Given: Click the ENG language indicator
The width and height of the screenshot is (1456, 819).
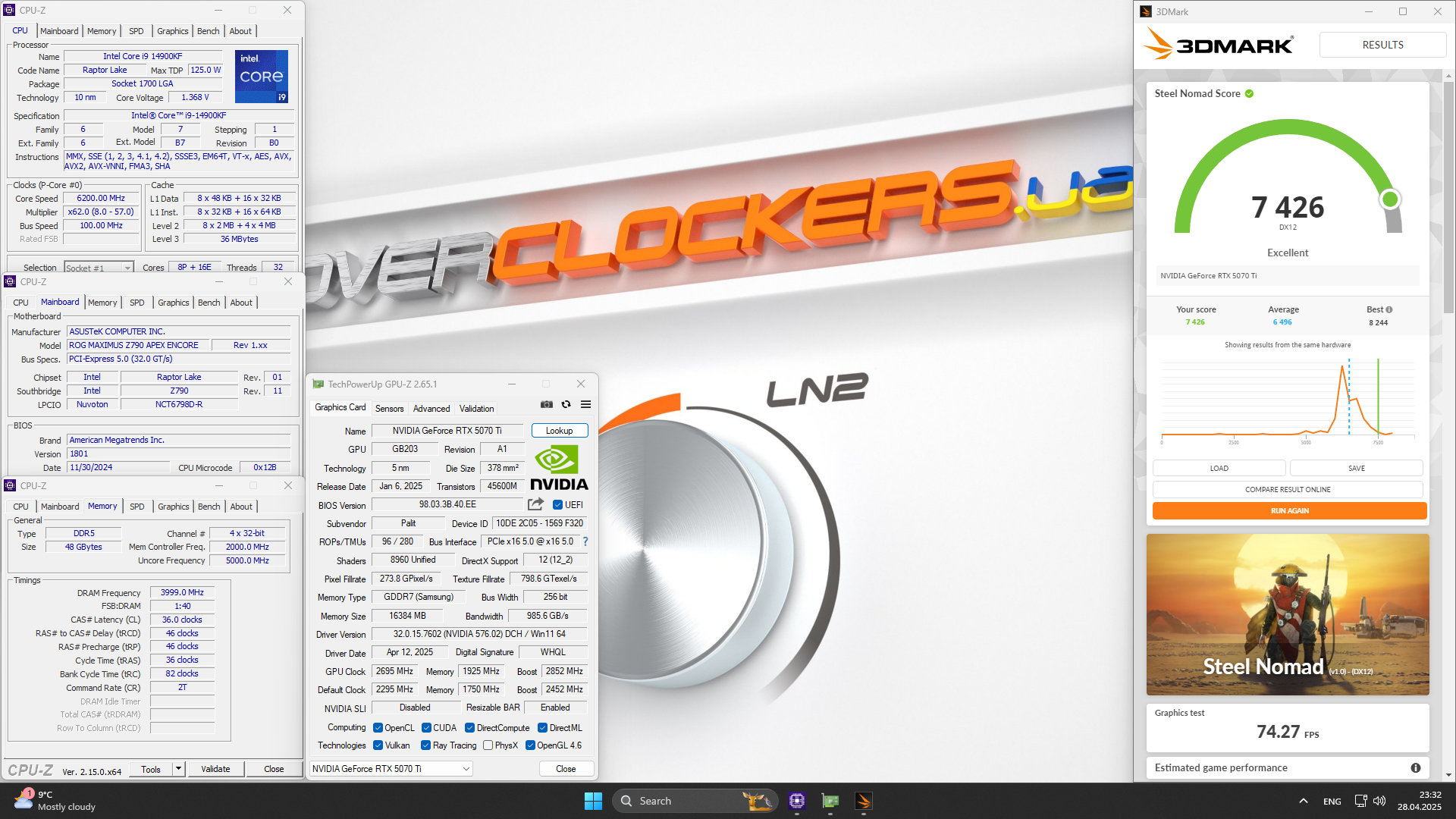Looking at the screenshot, I should point(1332,802).
